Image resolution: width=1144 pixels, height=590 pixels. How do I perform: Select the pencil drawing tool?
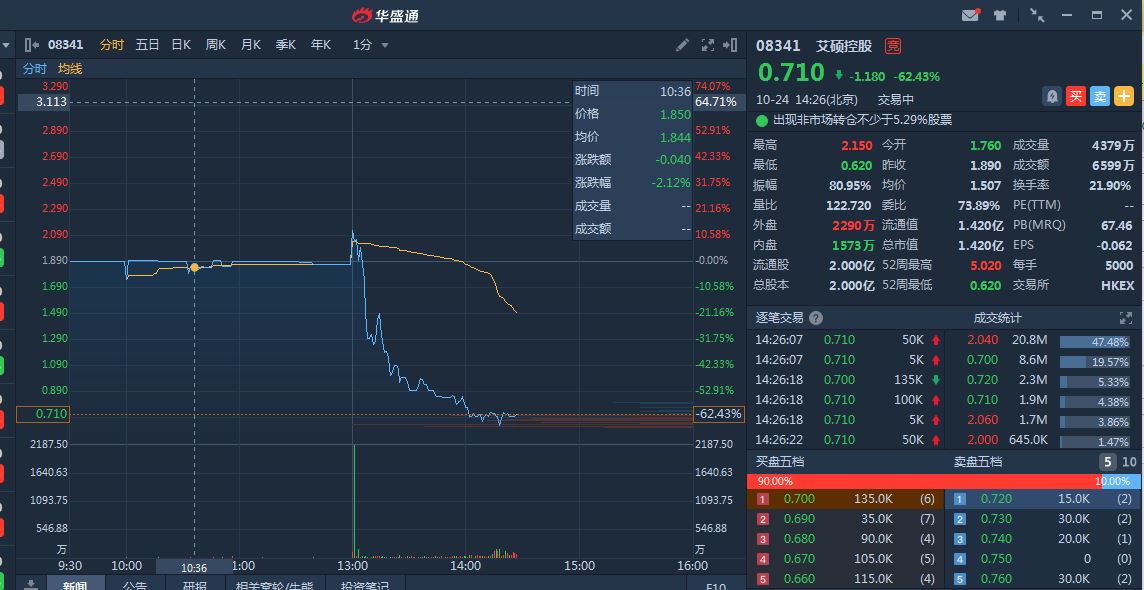(x=682, y=44)
